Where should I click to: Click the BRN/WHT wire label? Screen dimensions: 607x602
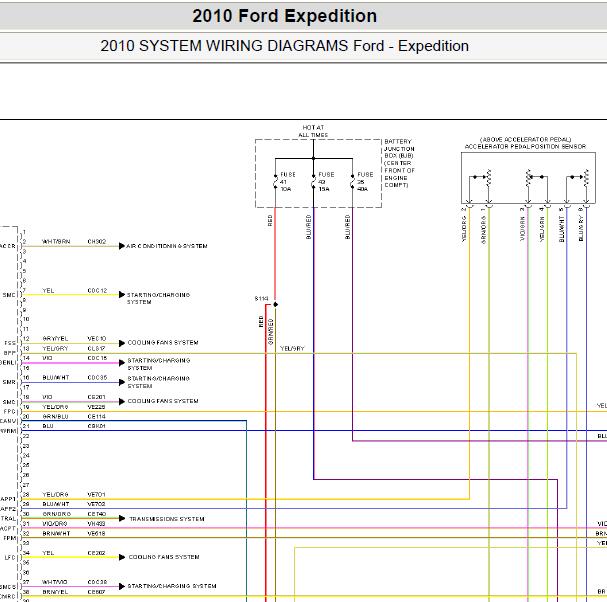click(56, 533)
